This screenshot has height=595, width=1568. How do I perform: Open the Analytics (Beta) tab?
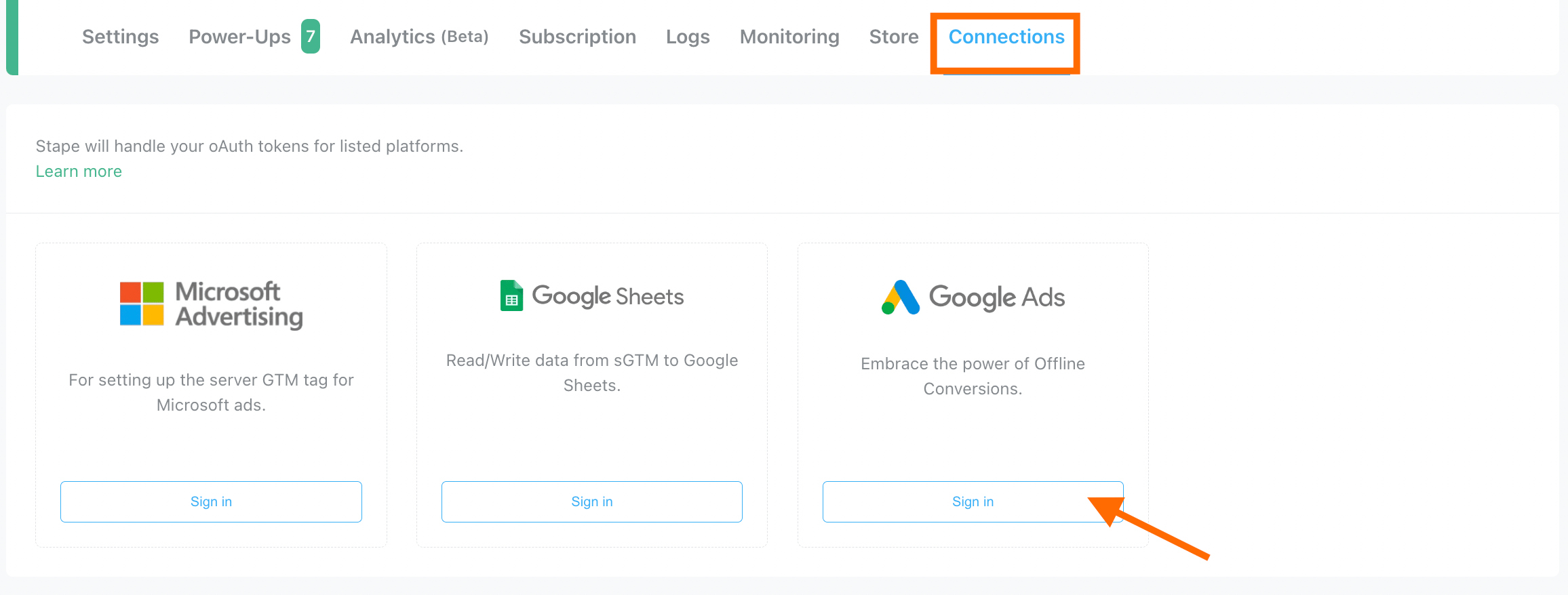[419, 37]
